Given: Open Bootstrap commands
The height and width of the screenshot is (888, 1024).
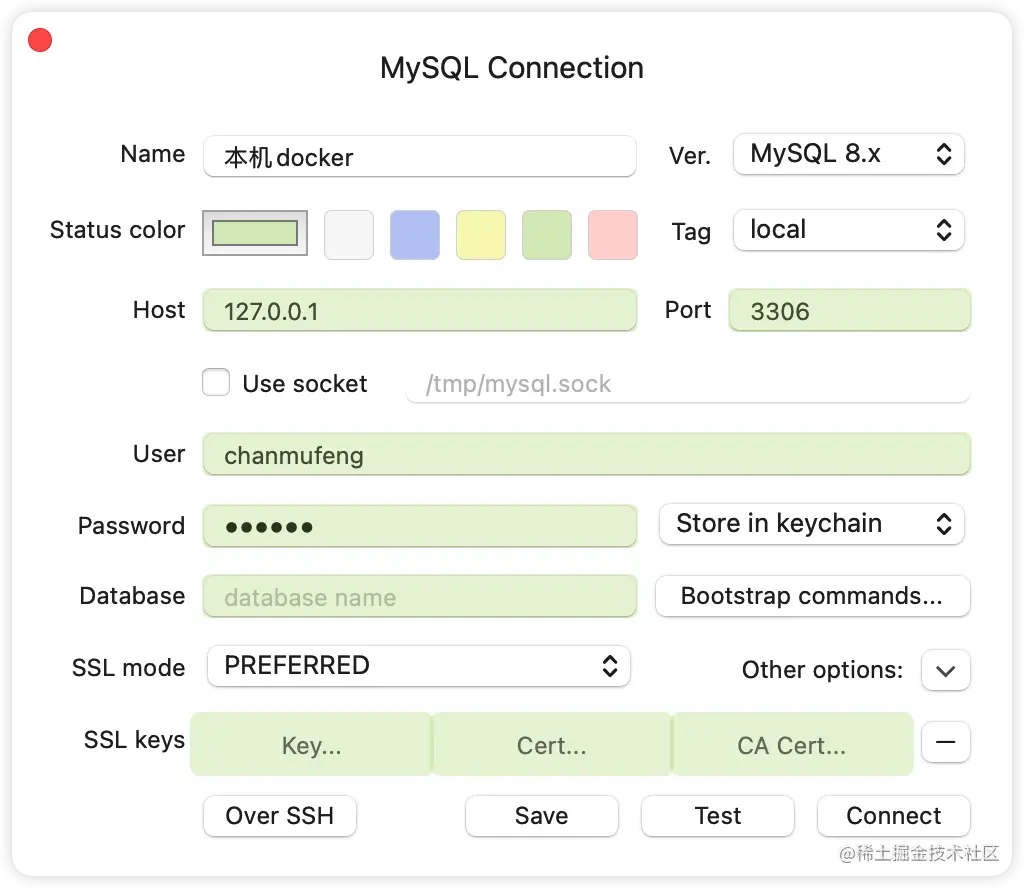Looking at the screenshot, I should click(x=812, y=595).
